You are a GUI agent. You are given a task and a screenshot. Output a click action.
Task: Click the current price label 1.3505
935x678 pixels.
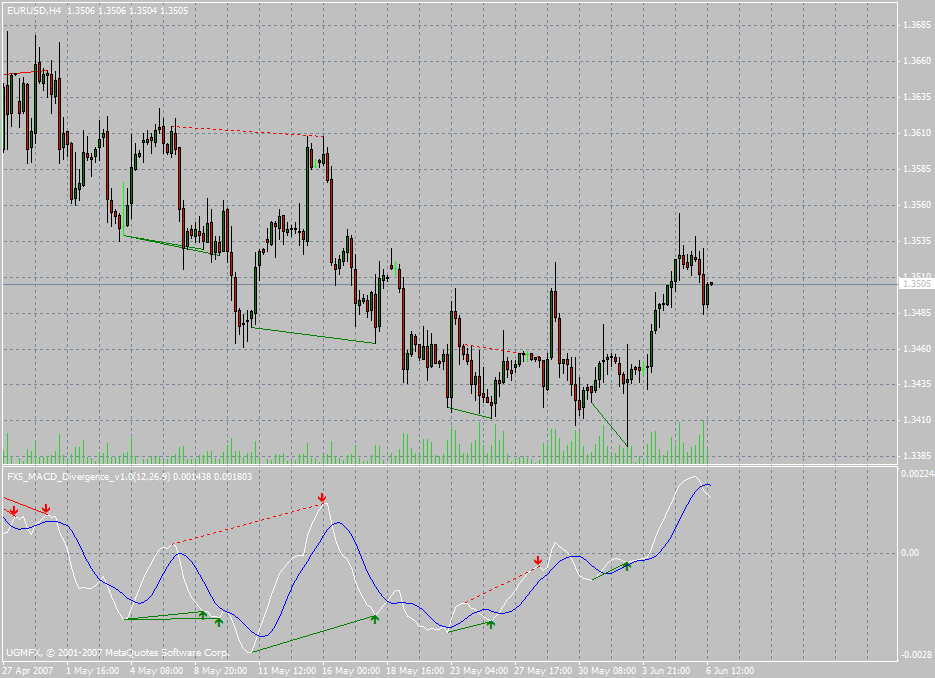click(x=917, y=284)
